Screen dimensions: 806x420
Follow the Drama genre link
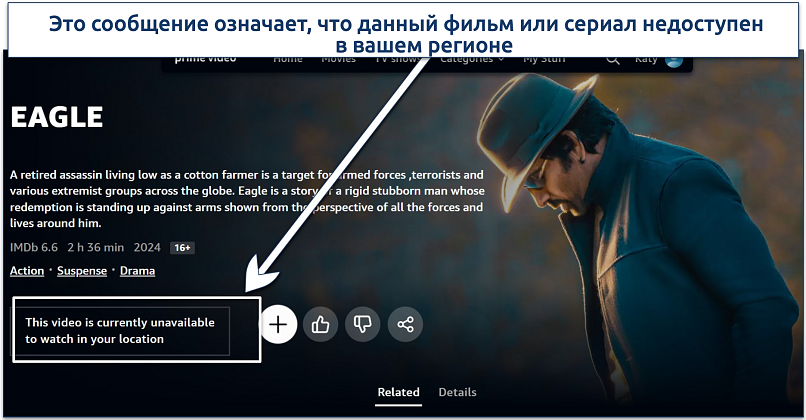point(137,271)
